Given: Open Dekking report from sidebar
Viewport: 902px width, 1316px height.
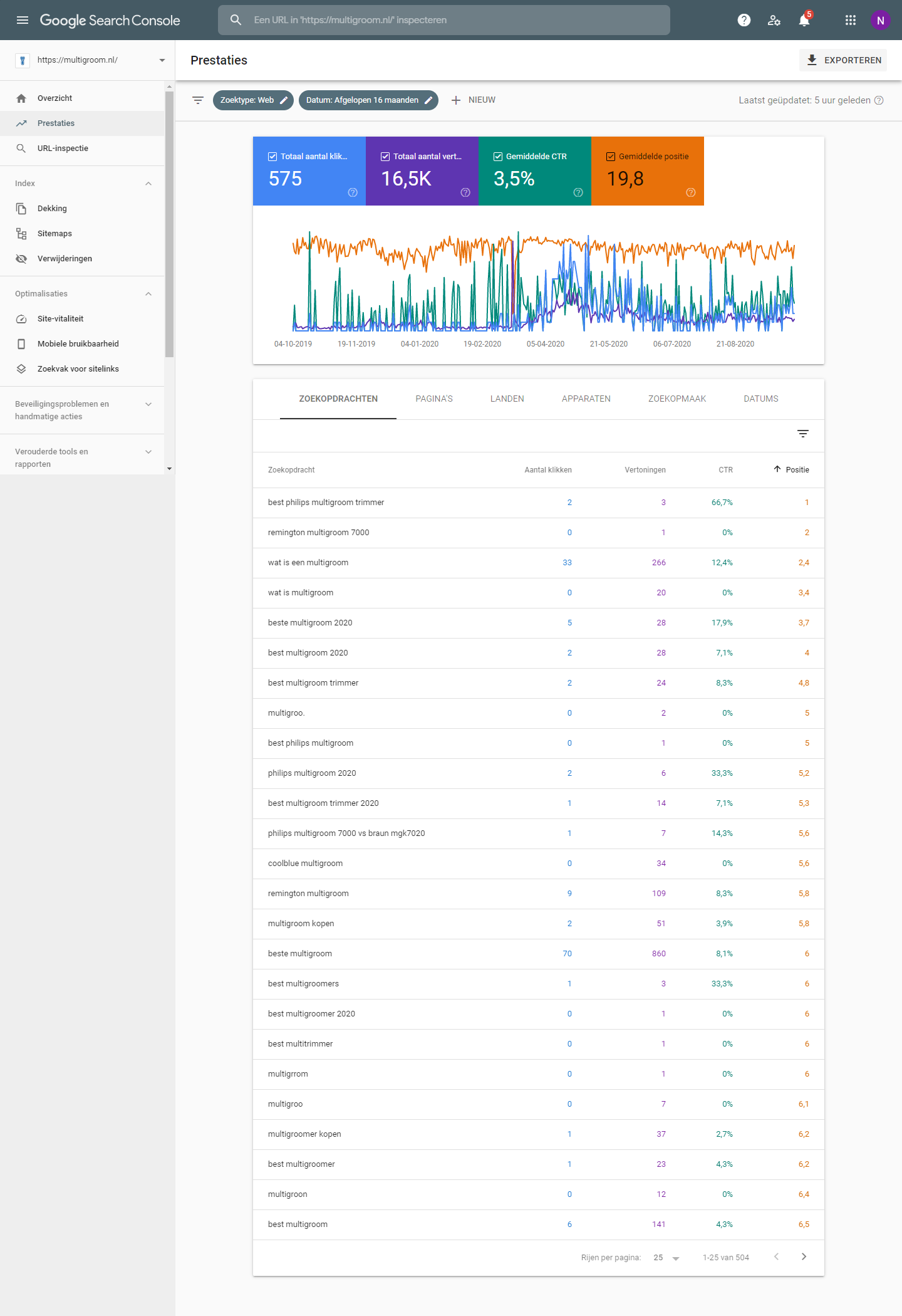Looking at the screenshot, I should tap(82, 209).
